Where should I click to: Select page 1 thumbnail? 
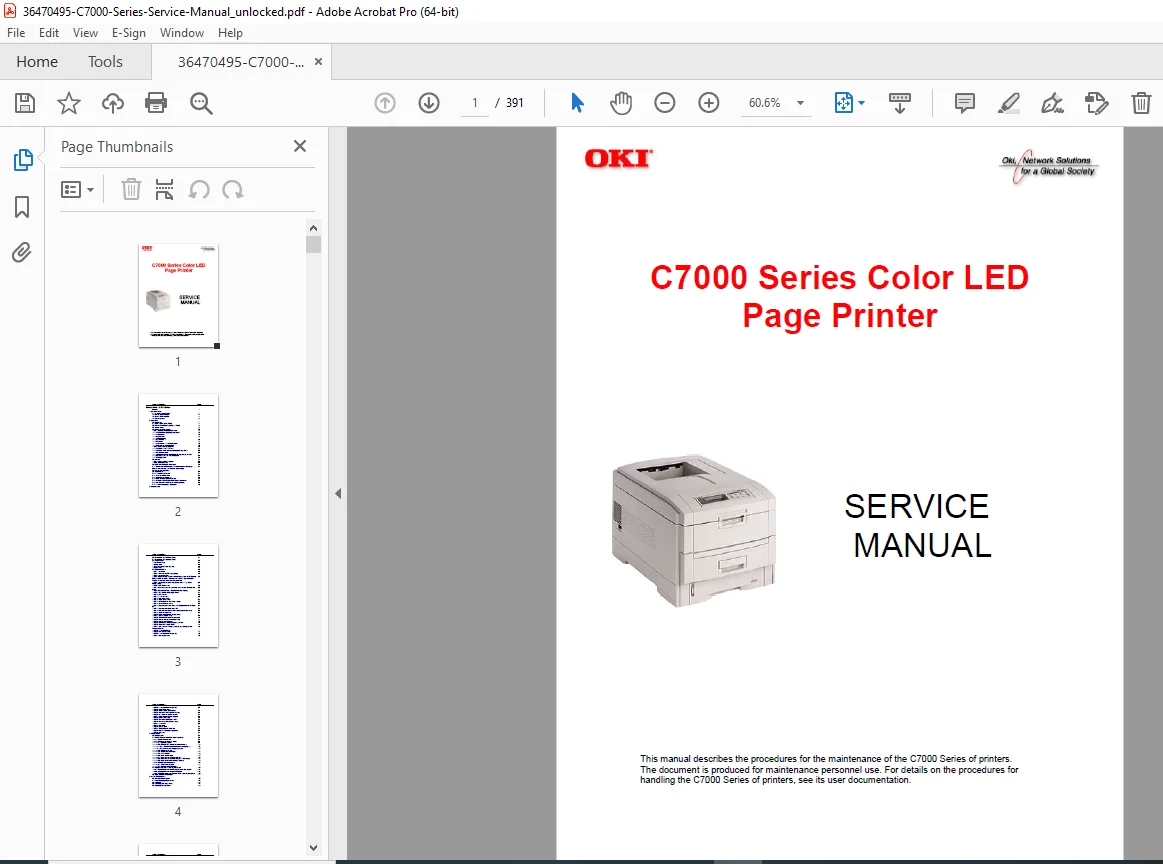(178, 295)
